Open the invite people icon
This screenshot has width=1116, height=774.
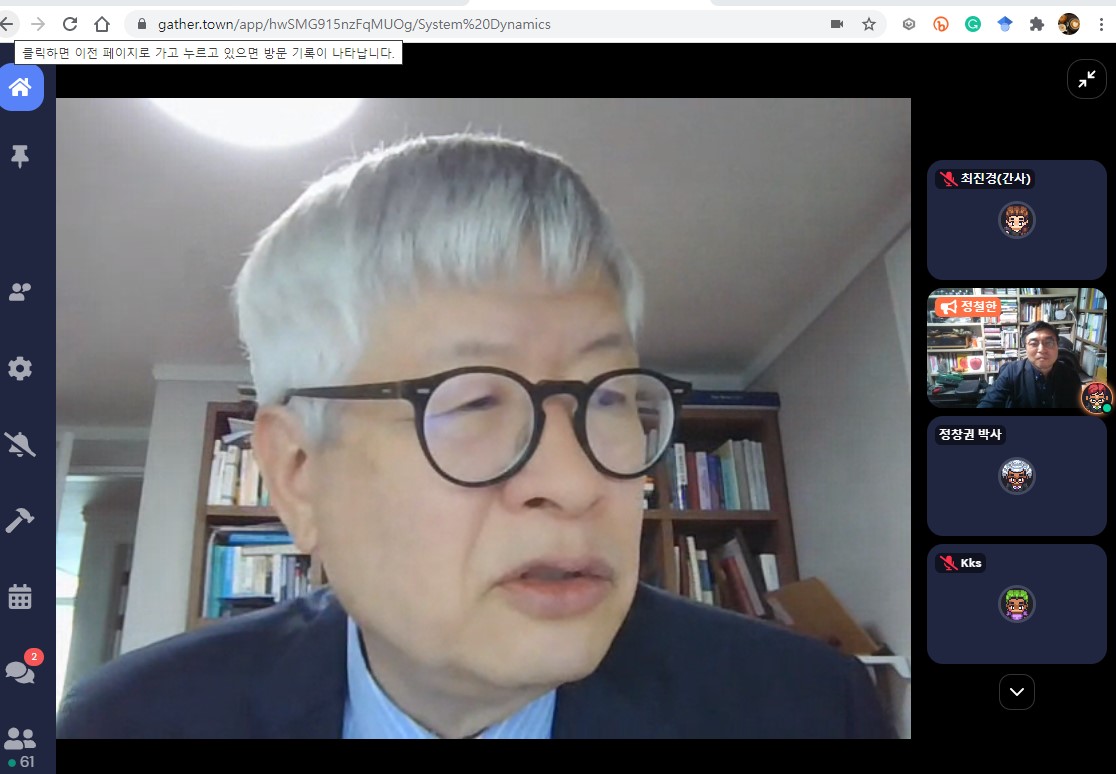click(20, 292)
